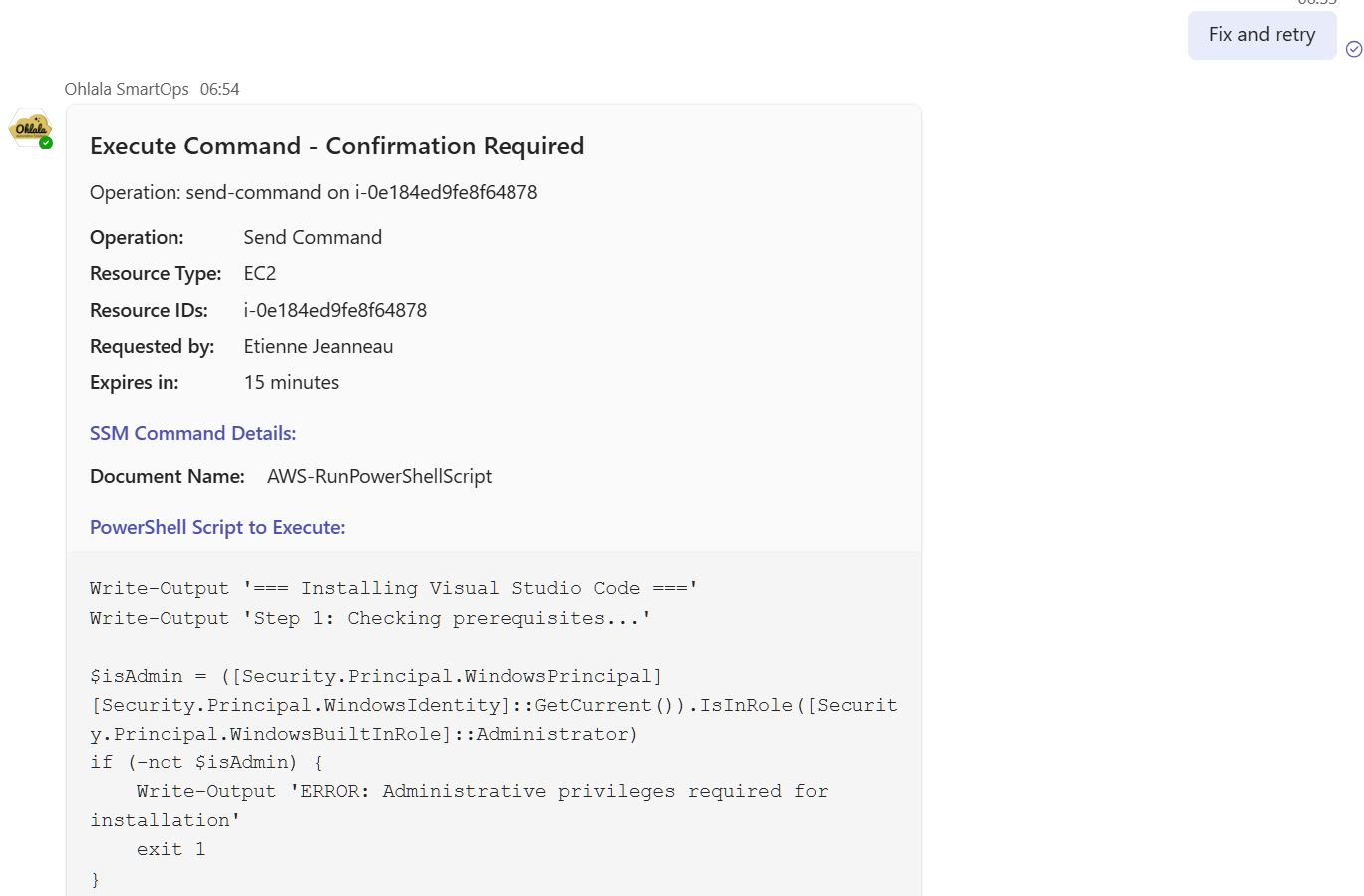Click the AWS-RunPowerShellScript document name
Screen dimensions: 1364x896
click(379, 476)
